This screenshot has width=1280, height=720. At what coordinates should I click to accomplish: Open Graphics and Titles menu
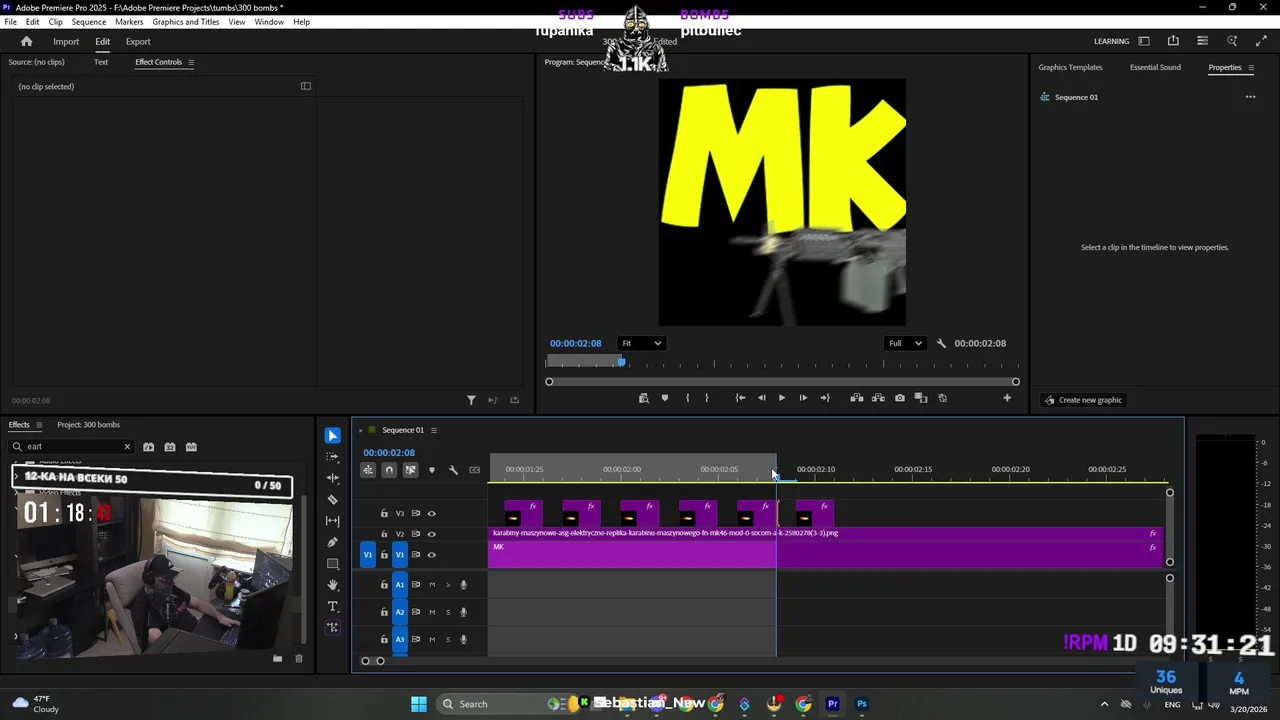(x=186, y=21)
